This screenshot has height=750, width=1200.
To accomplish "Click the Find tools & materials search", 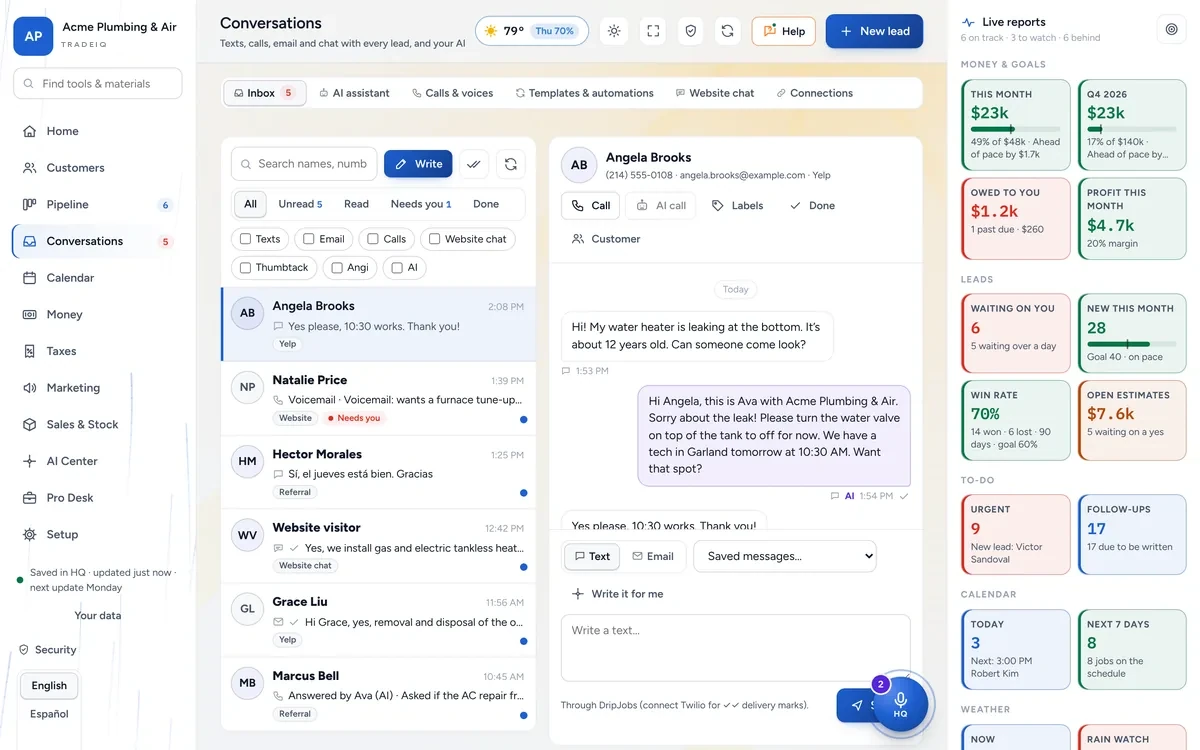I will [x=98, y=84].
